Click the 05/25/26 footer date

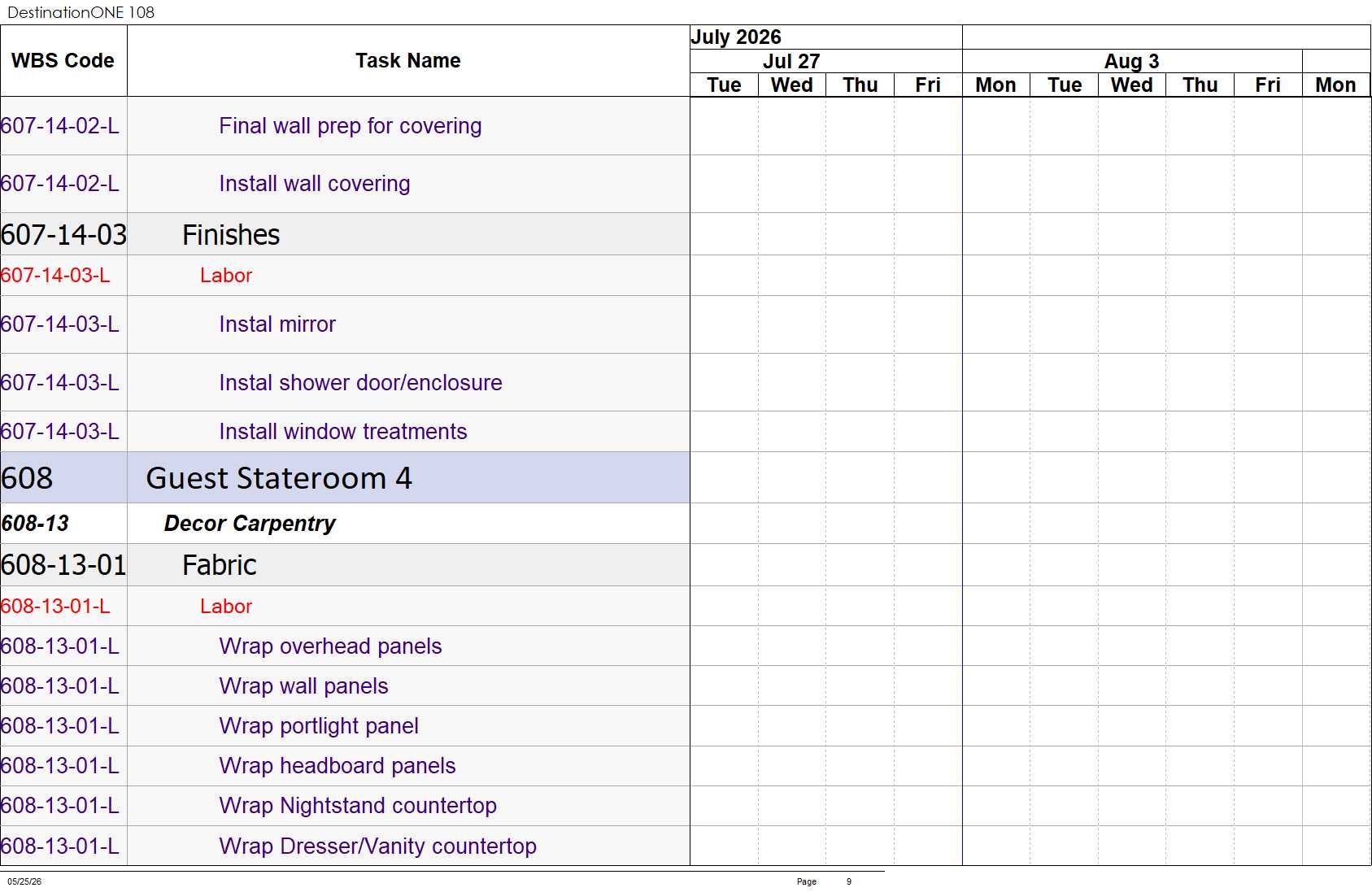pyautogui.click(x=24, y=881)
